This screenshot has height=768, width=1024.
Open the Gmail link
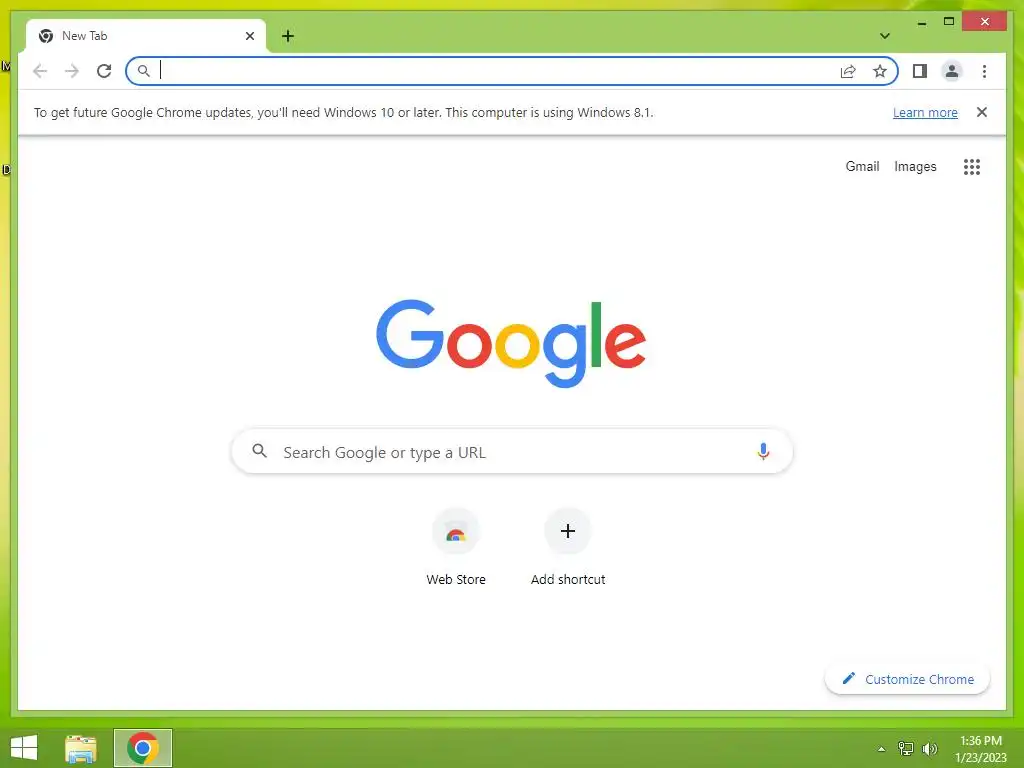tap(862, 167)
